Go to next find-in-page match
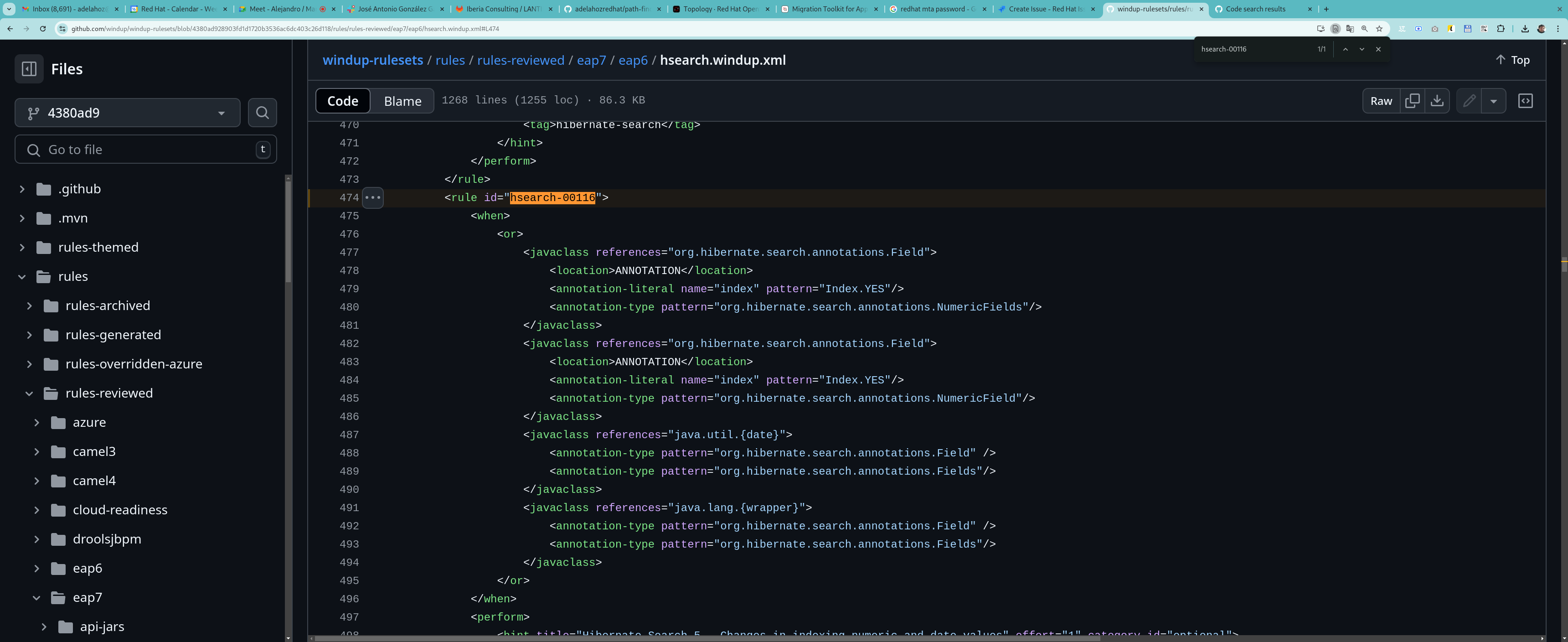The image size is (1568, 642). (1362, 49)
